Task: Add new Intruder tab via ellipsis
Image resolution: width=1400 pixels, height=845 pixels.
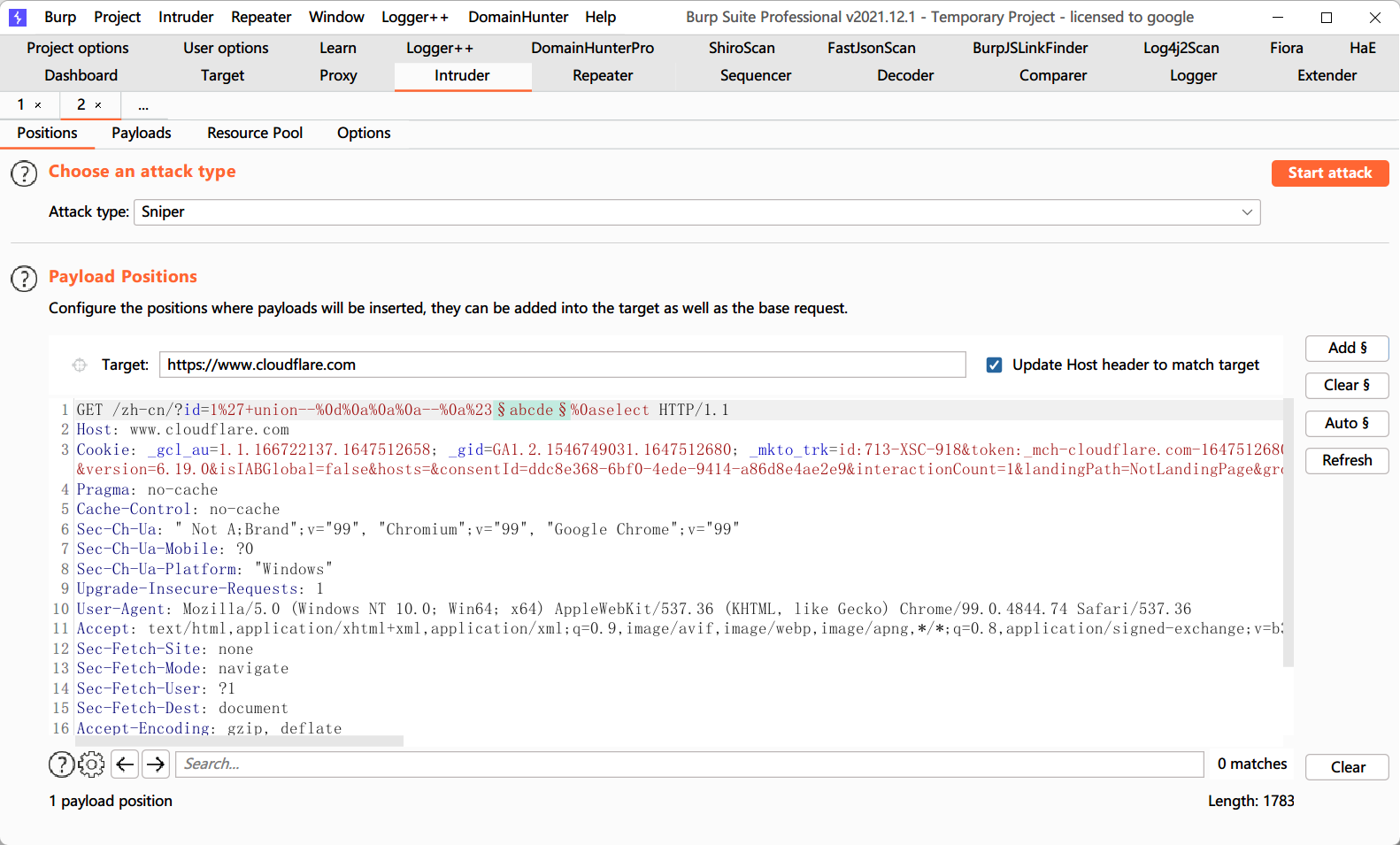Action: point(143,105)
